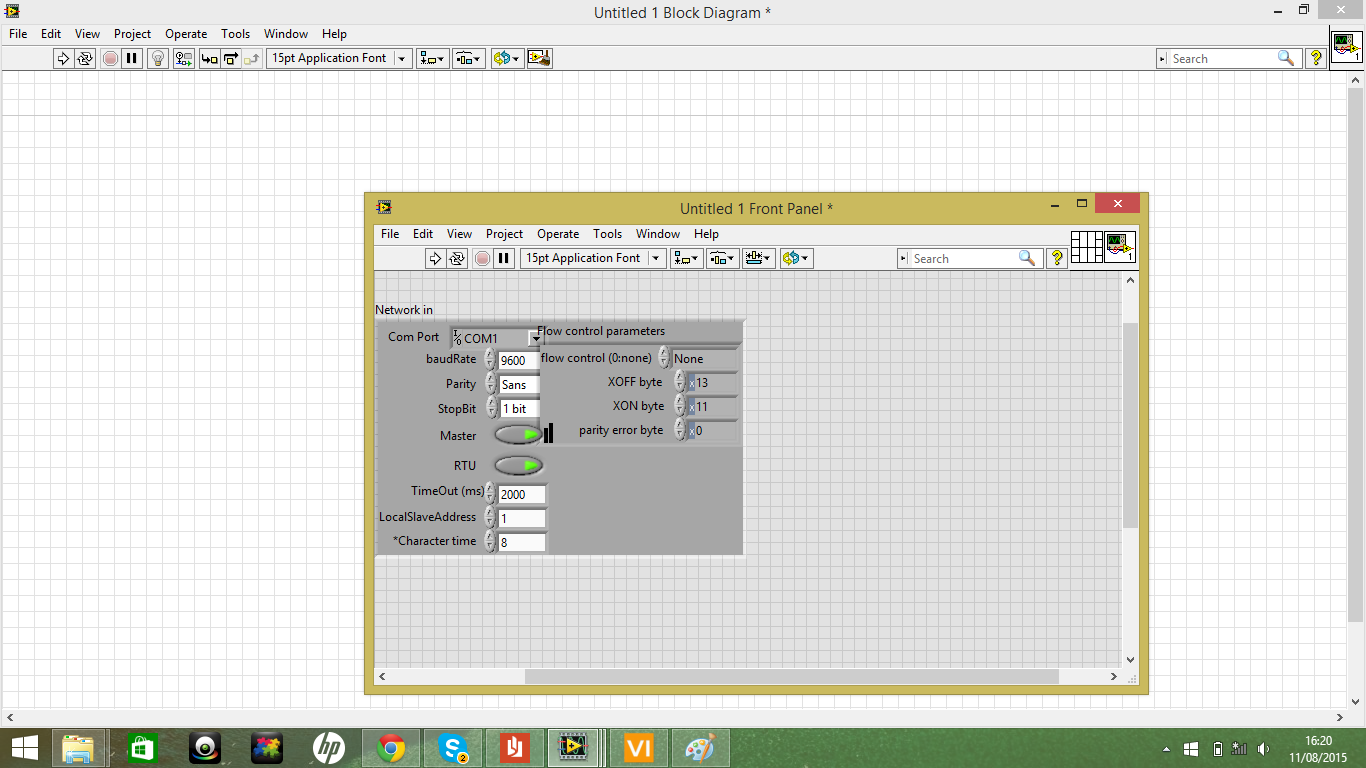Toggle the RTU boolean switch
The height and width of the screenshot is (768, 1366).
click(x=518, y=466)
